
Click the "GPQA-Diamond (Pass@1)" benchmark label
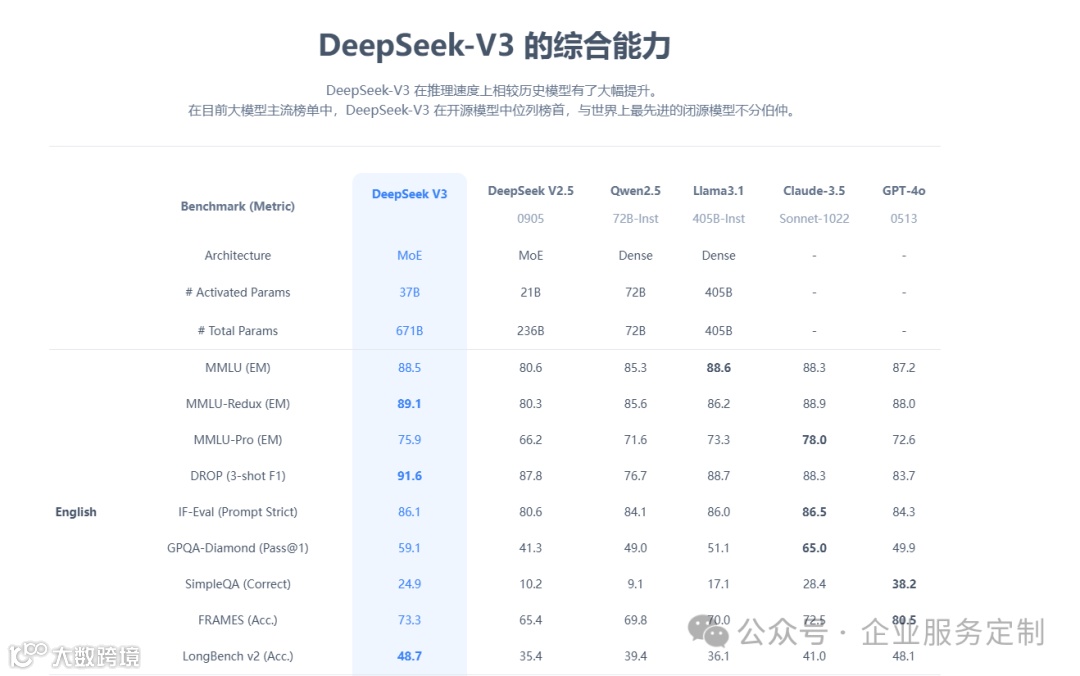pos(238,548)
